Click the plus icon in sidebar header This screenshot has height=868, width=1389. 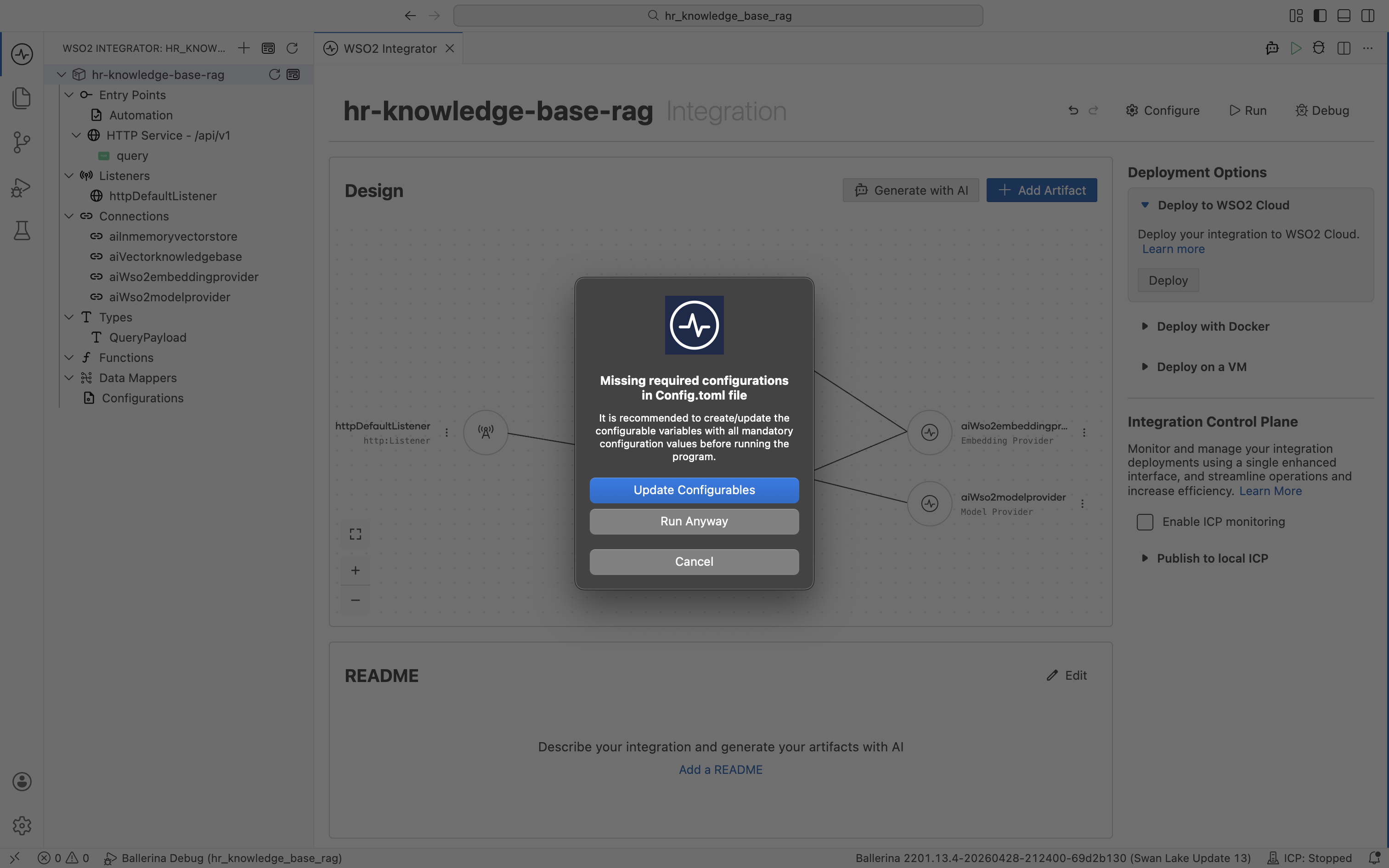(244, 48)
